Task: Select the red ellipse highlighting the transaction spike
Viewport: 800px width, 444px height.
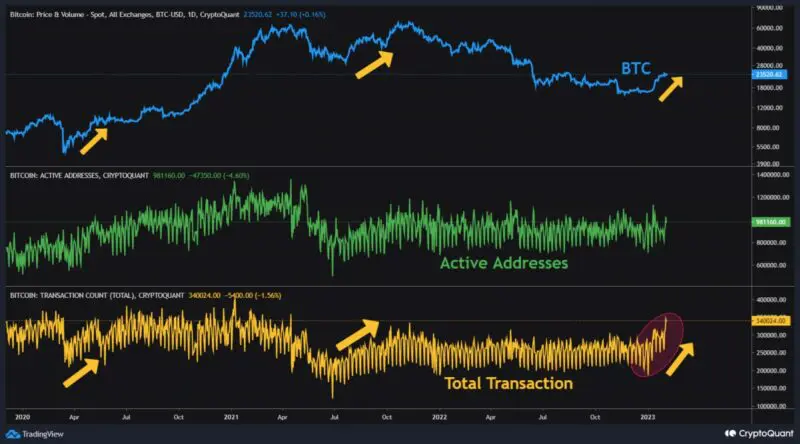Action: (659, 345)
